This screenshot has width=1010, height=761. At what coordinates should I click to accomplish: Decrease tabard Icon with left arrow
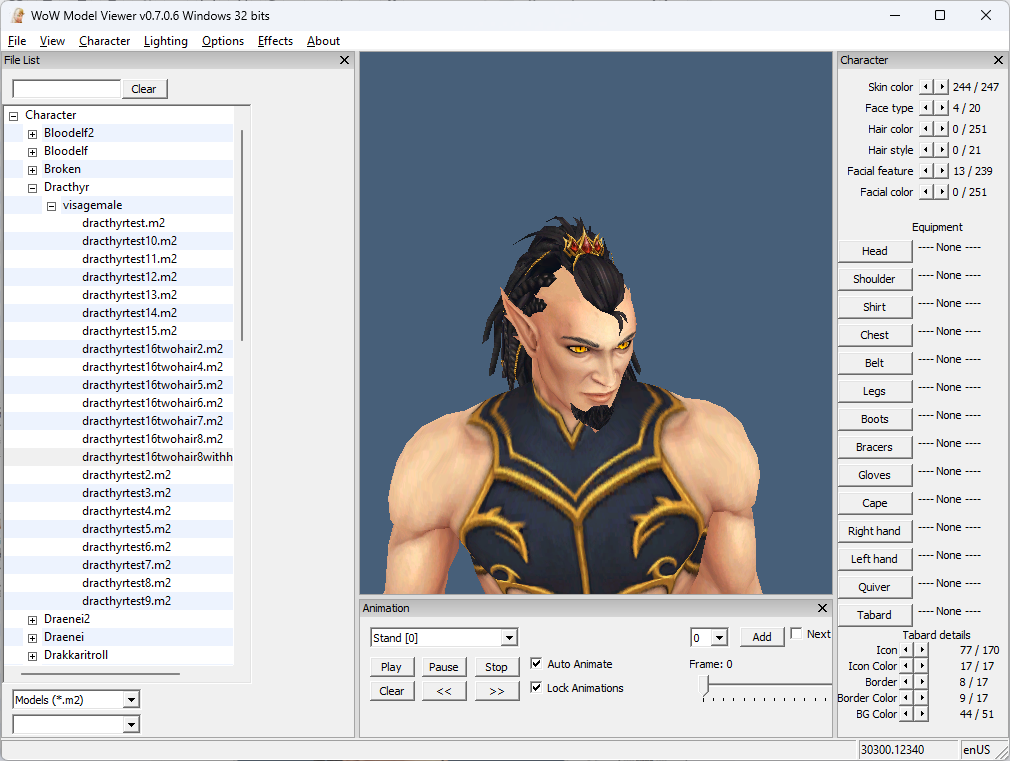tap(907, 650)
